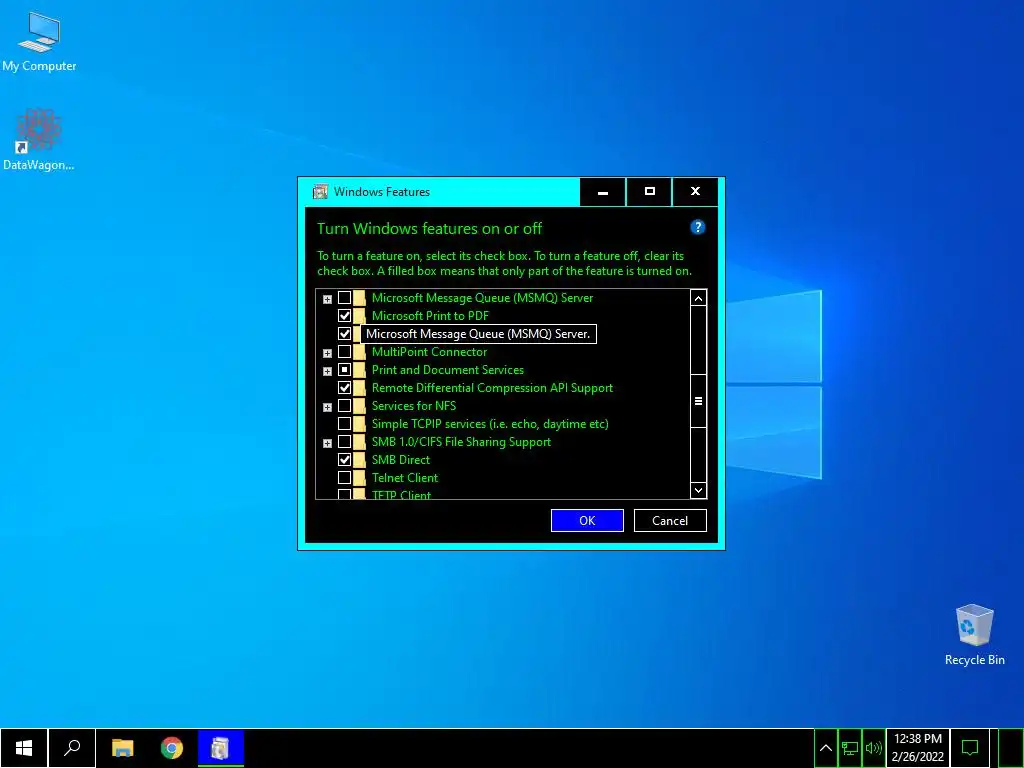Confirm changes with the OK button

point(587,520)
